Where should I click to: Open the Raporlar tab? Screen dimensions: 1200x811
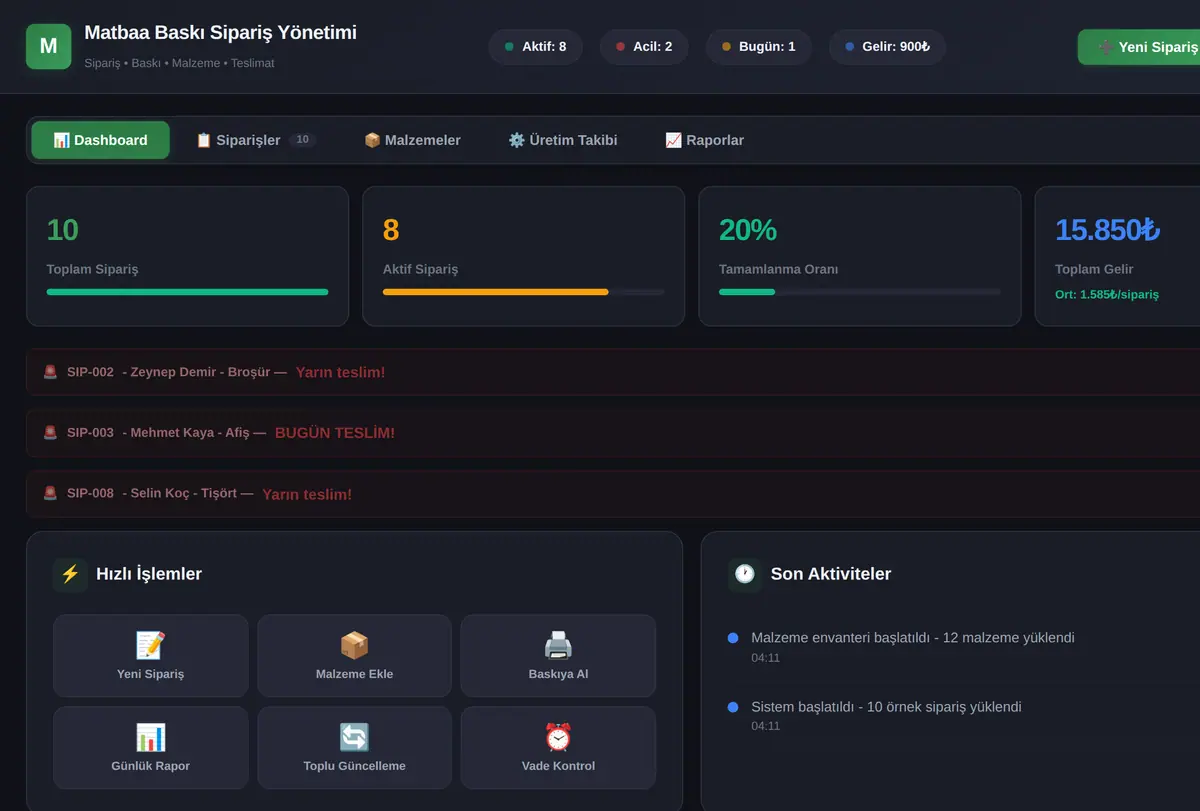coord(704,140)
